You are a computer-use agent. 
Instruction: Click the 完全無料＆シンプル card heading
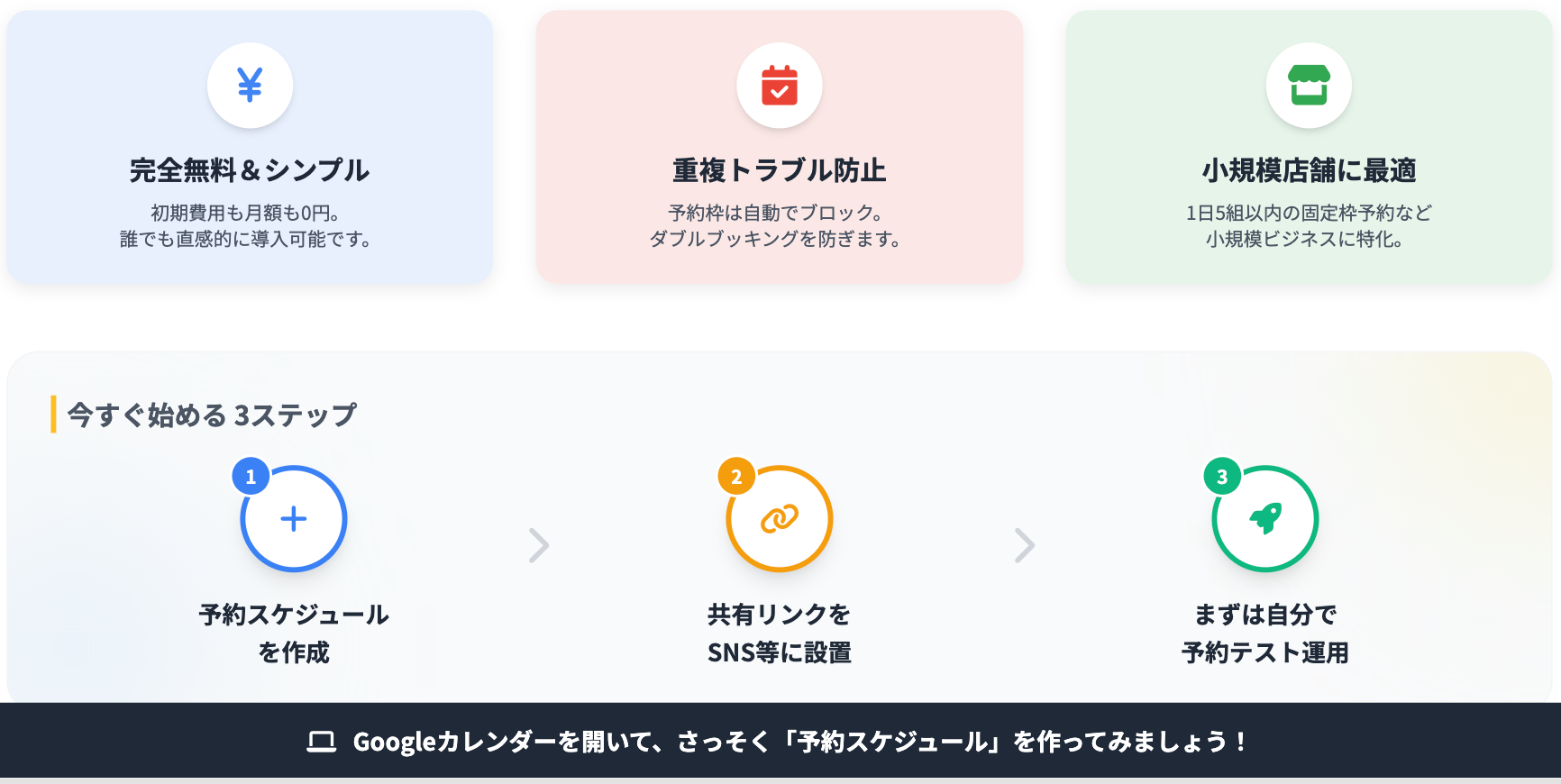(250, 170)
